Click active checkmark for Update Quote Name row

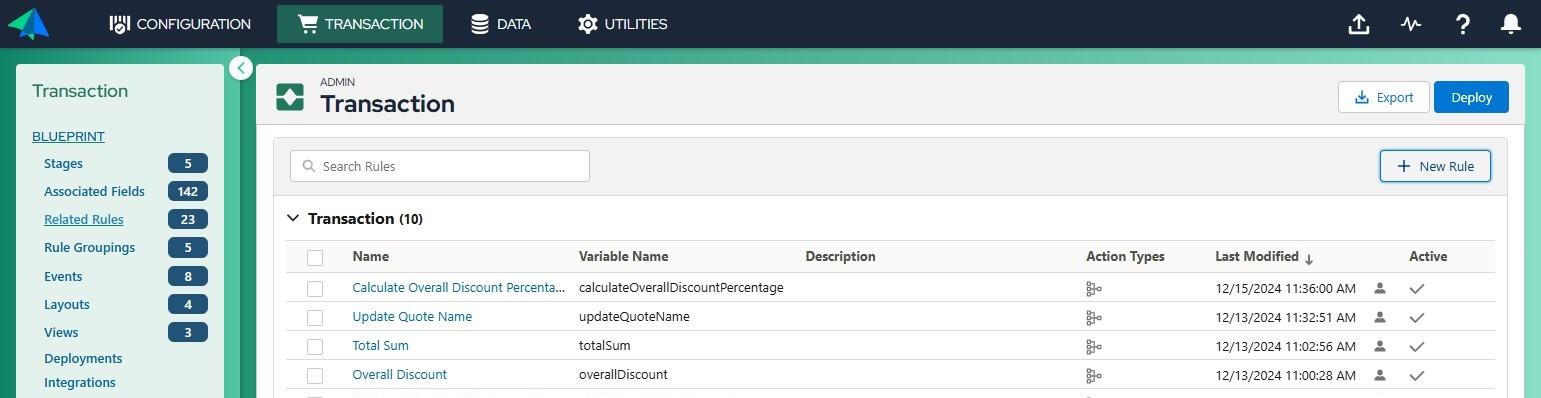coord(1417,318)
